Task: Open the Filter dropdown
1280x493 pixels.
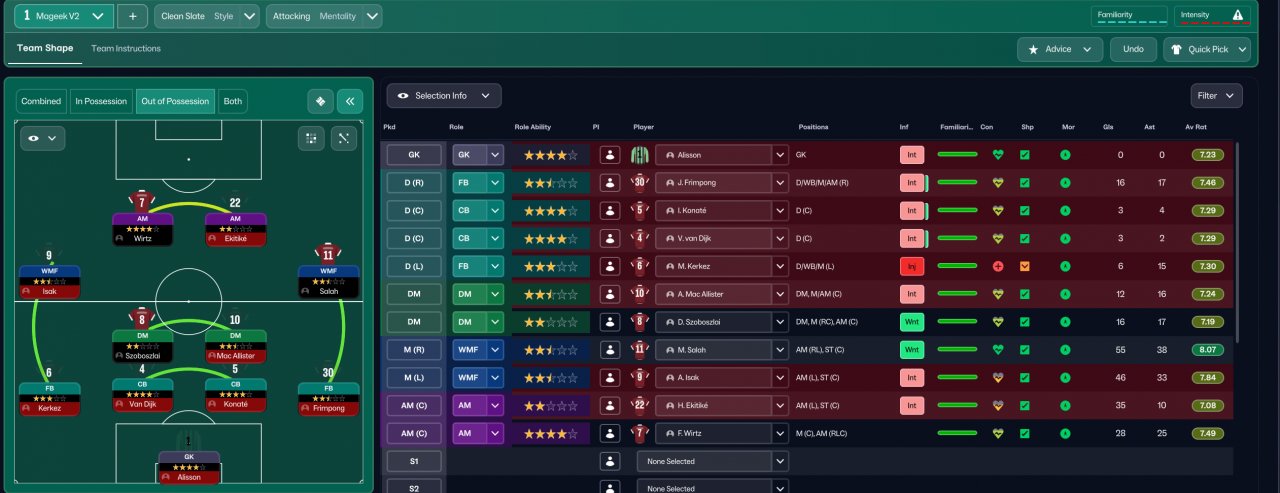Action: point(1216,96)
